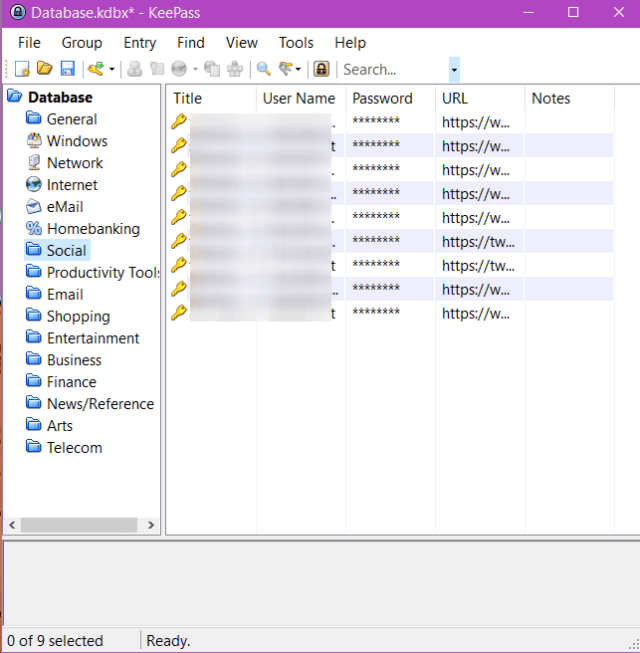Click the Open URL globe toolbar icon

179,69
